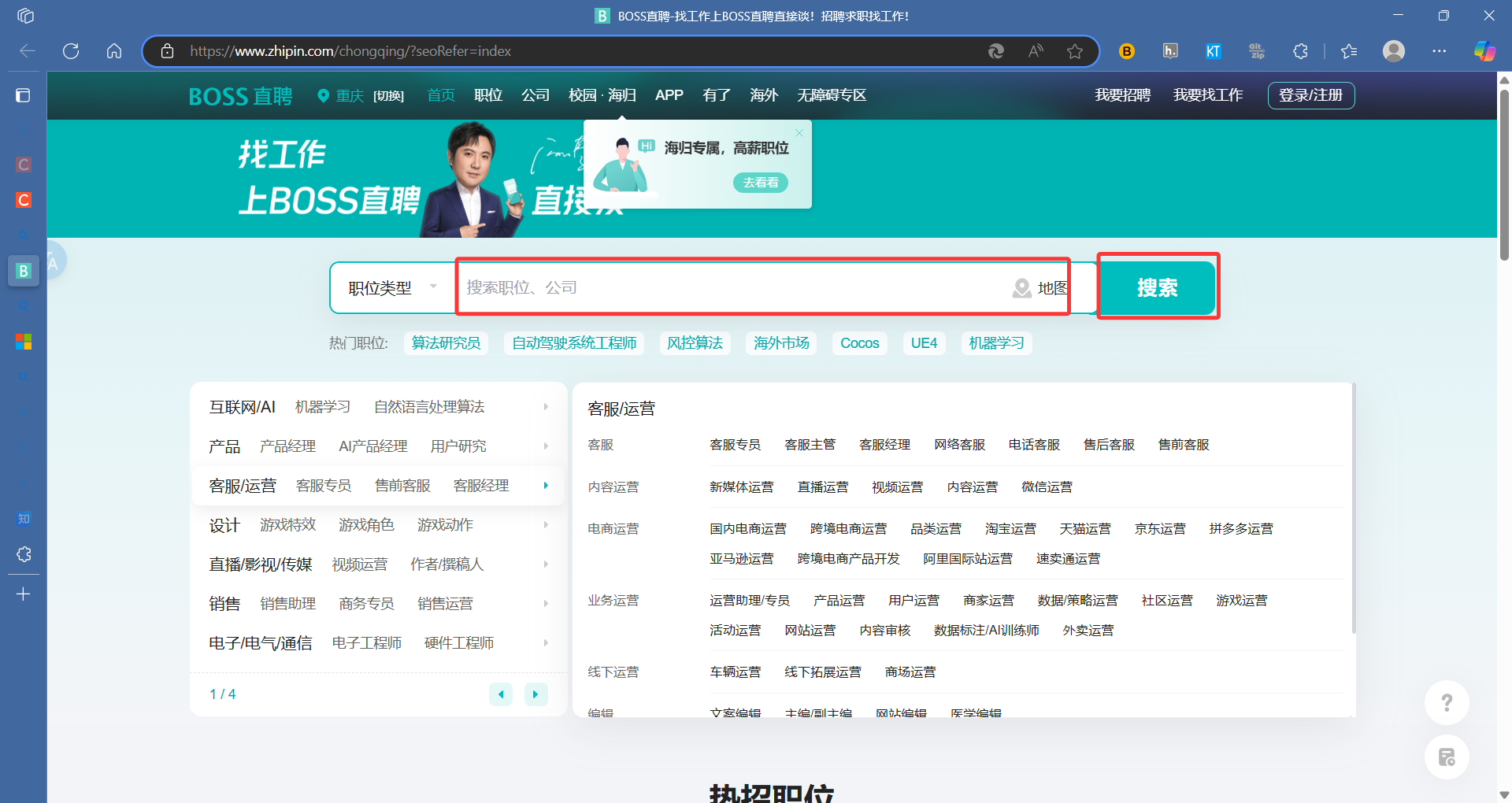1512x803 pixels.
Task: Open 海外 nav tab
Action: 764,95
